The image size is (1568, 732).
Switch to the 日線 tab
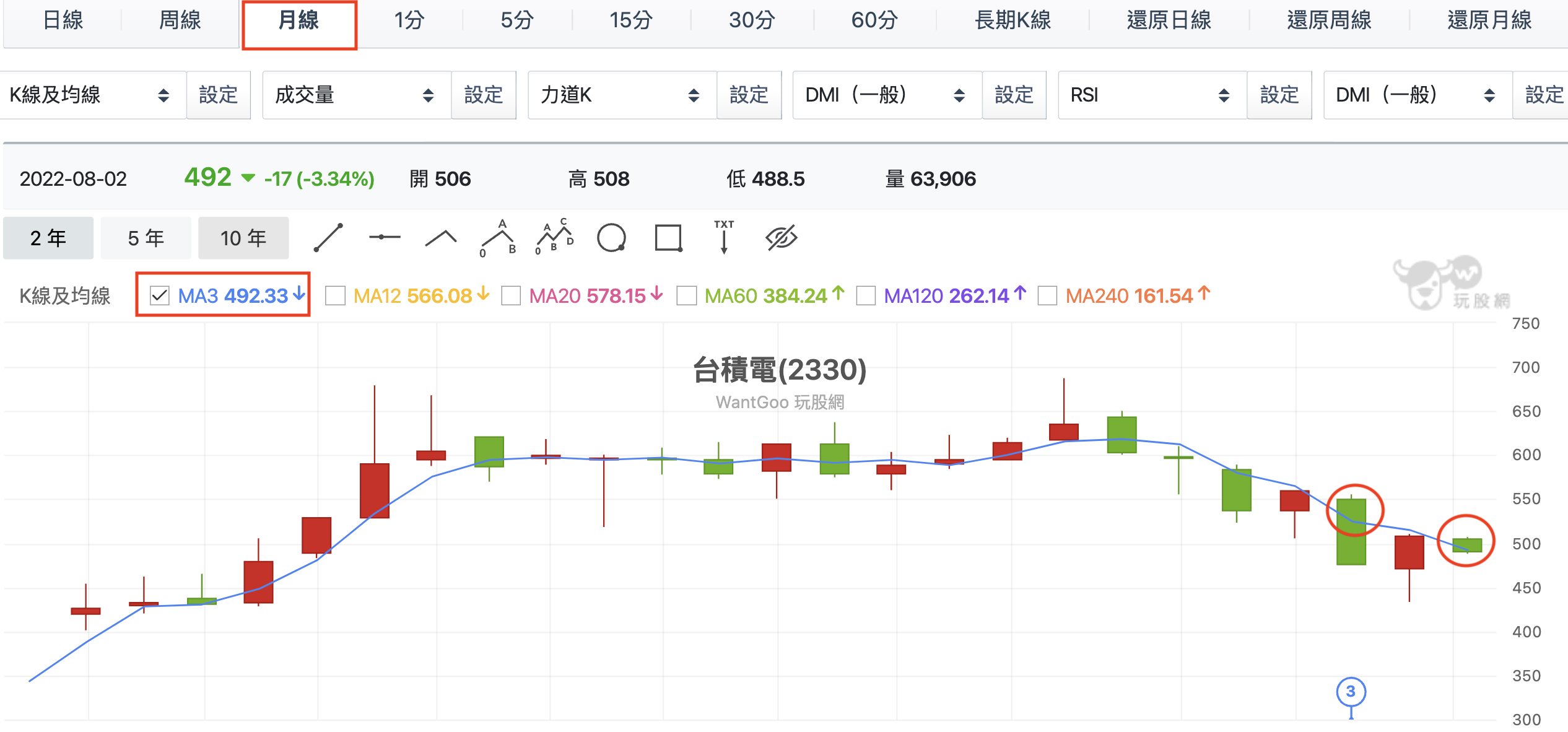point(63,21)
